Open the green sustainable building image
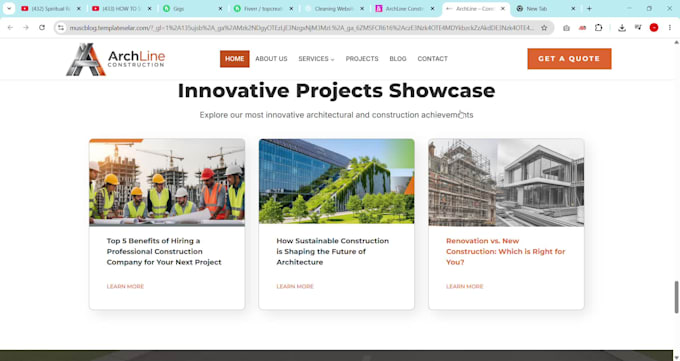 pos(337,181)
